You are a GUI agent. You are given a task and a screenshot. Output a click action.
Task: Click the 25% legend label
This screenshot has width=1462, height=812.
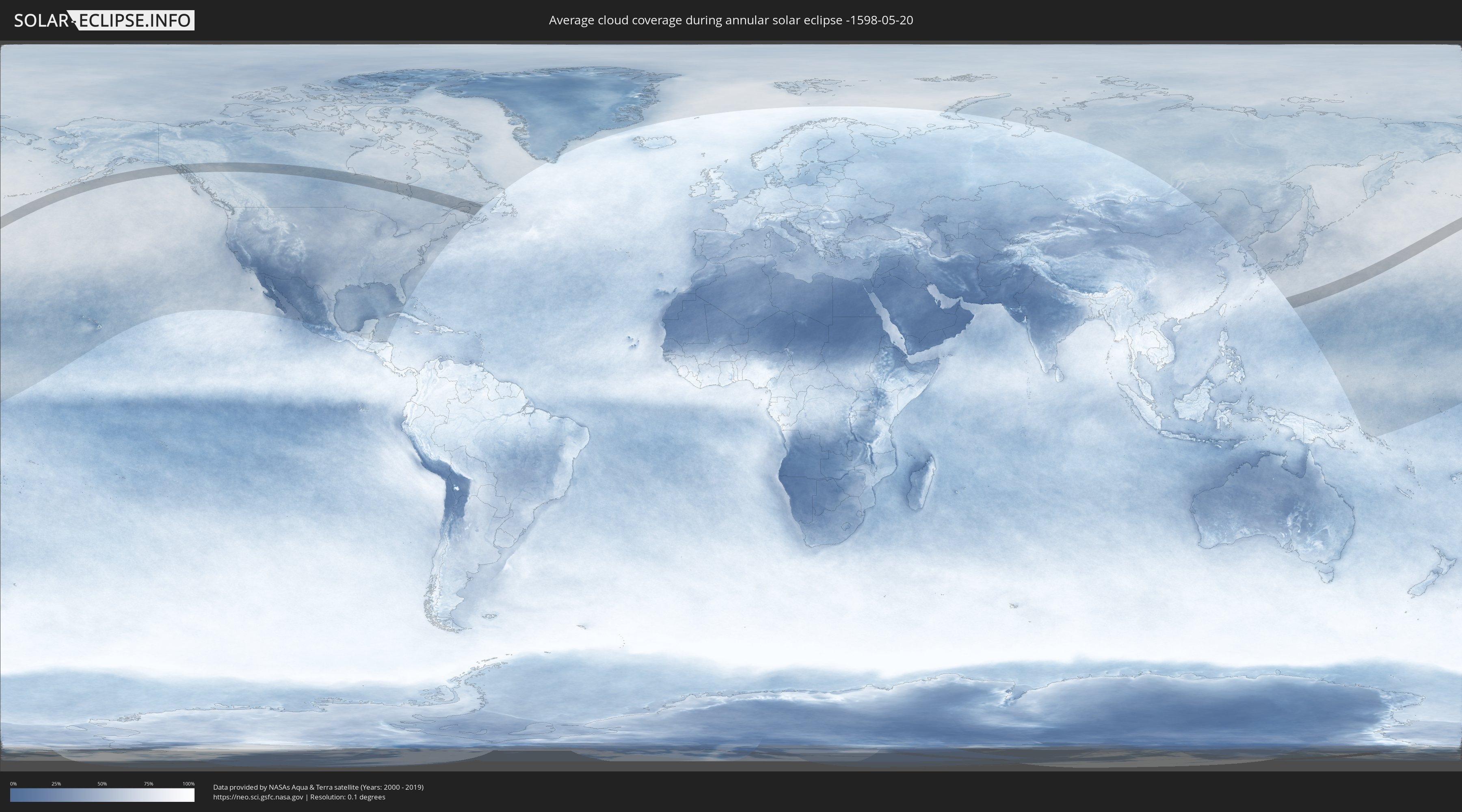(x=56, y=784)
